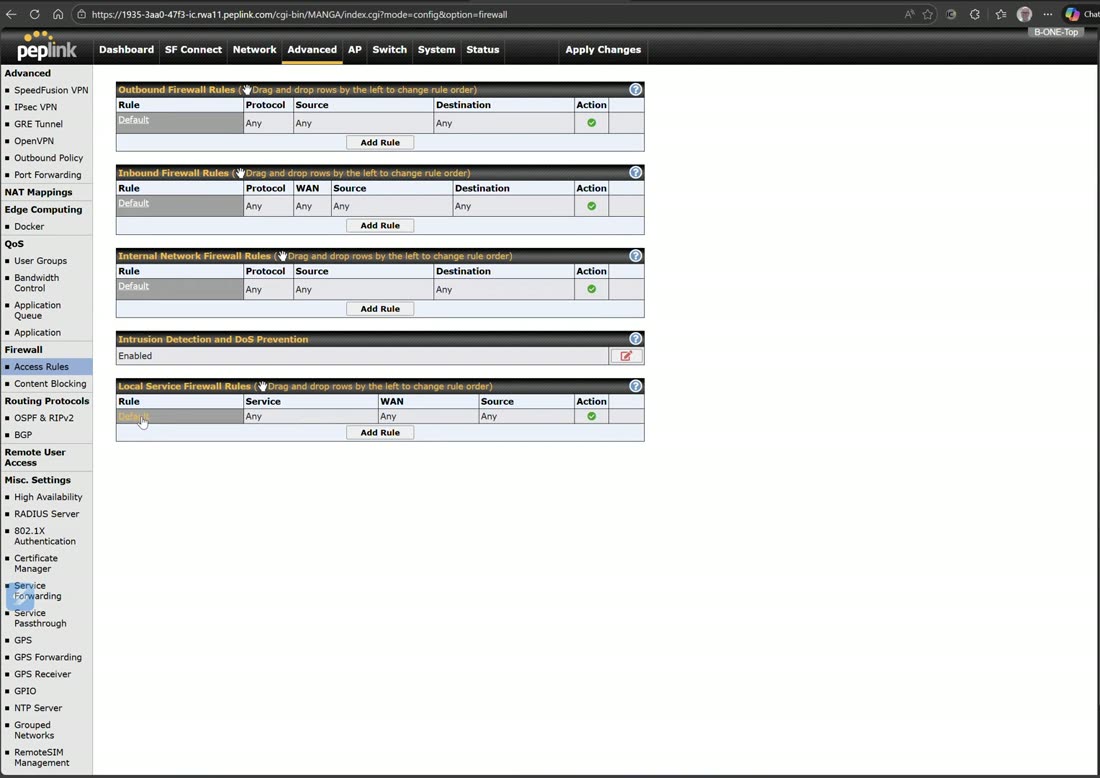Open Content Blocking page
The width and height of the screenshot is (1100, 778).
pos(51,384)
